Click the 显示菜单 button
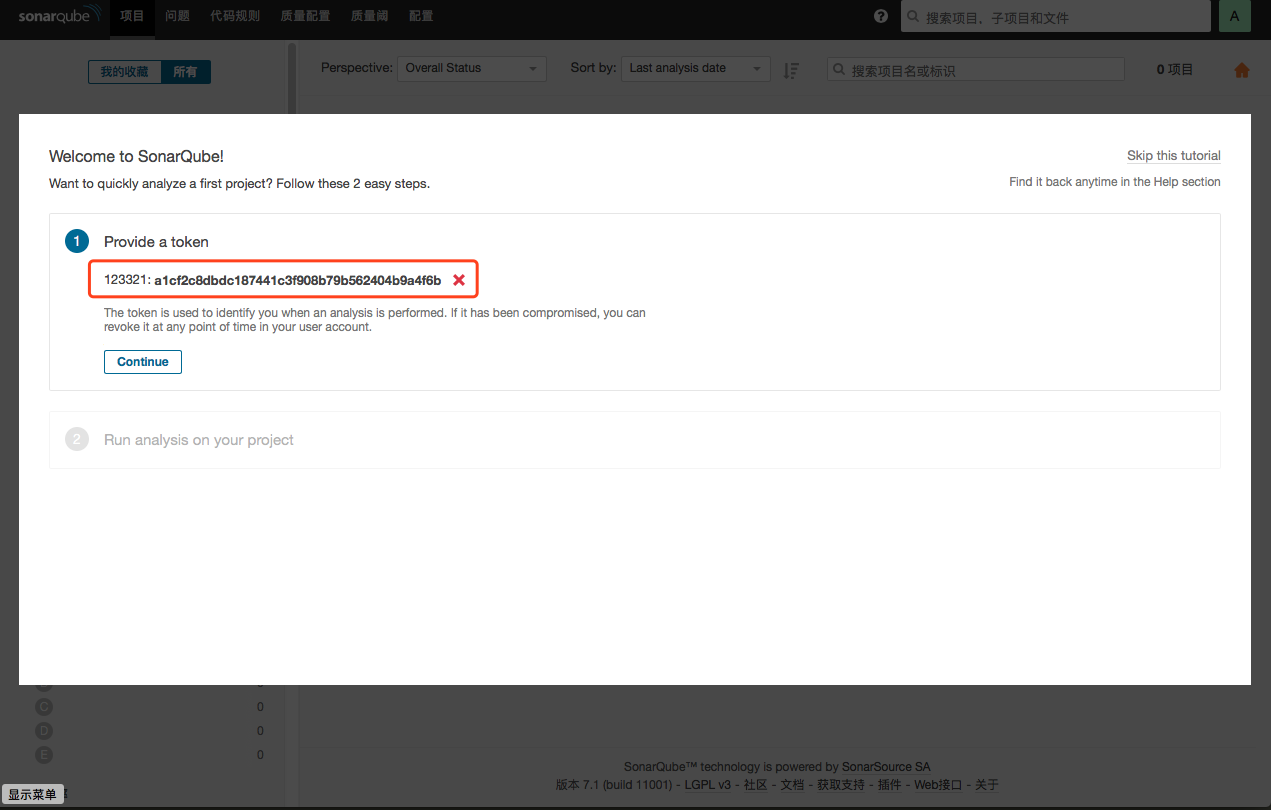1271x810 pixels. click(x=33, y=794)
